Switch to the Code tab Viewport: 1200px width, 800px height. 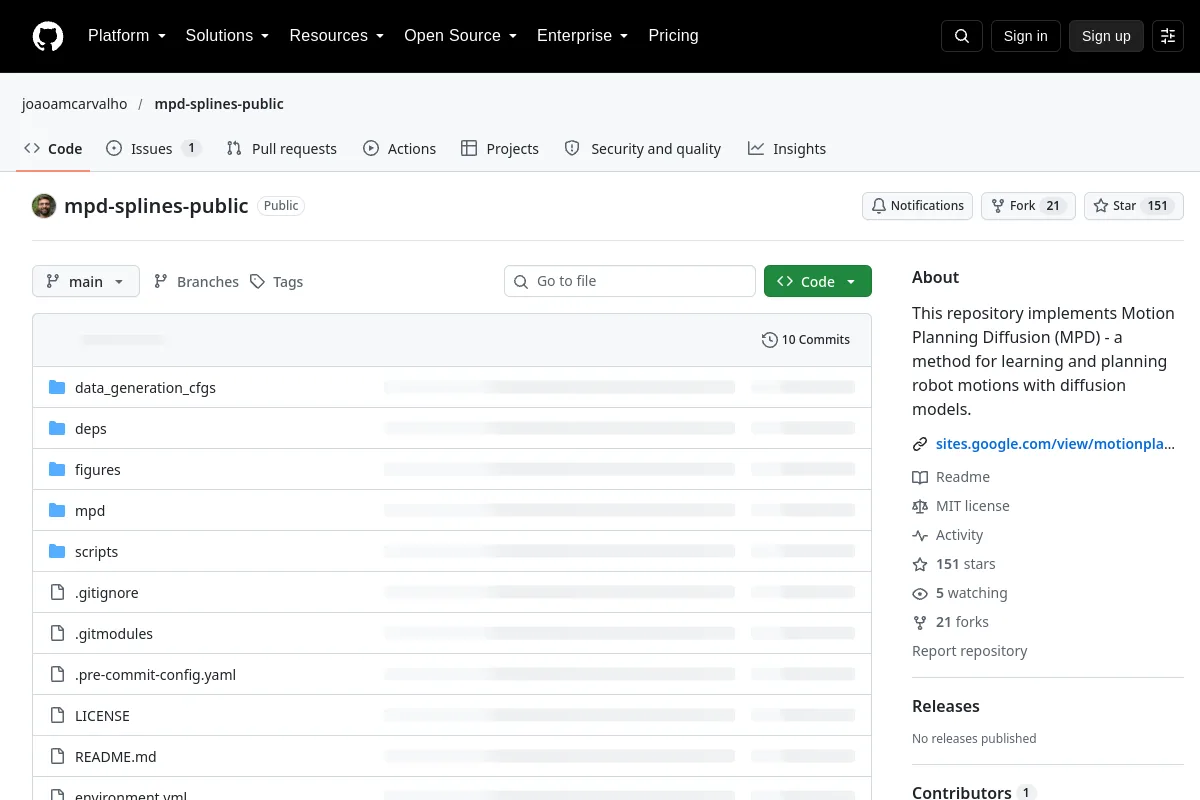53,148
